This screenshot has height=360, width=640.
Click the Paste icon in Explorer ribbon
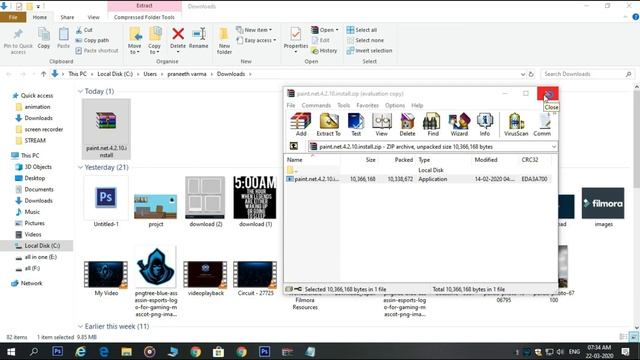point(63,38)
